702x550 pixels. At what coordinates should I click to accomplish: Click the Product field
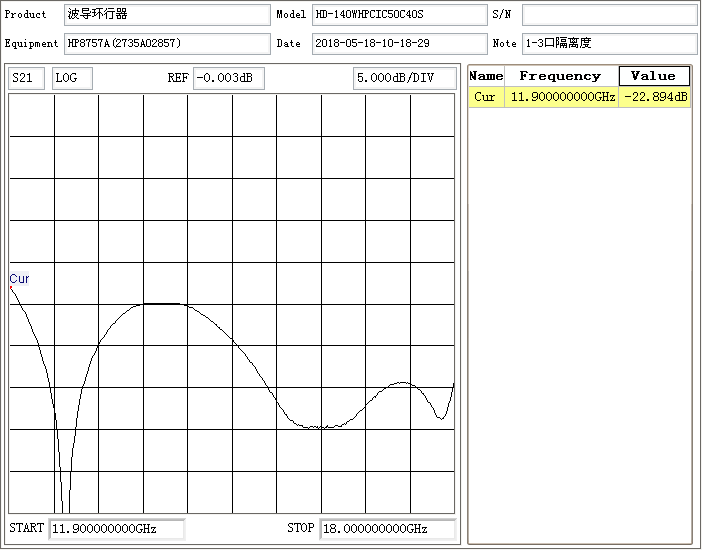click(x=167, y=15)
